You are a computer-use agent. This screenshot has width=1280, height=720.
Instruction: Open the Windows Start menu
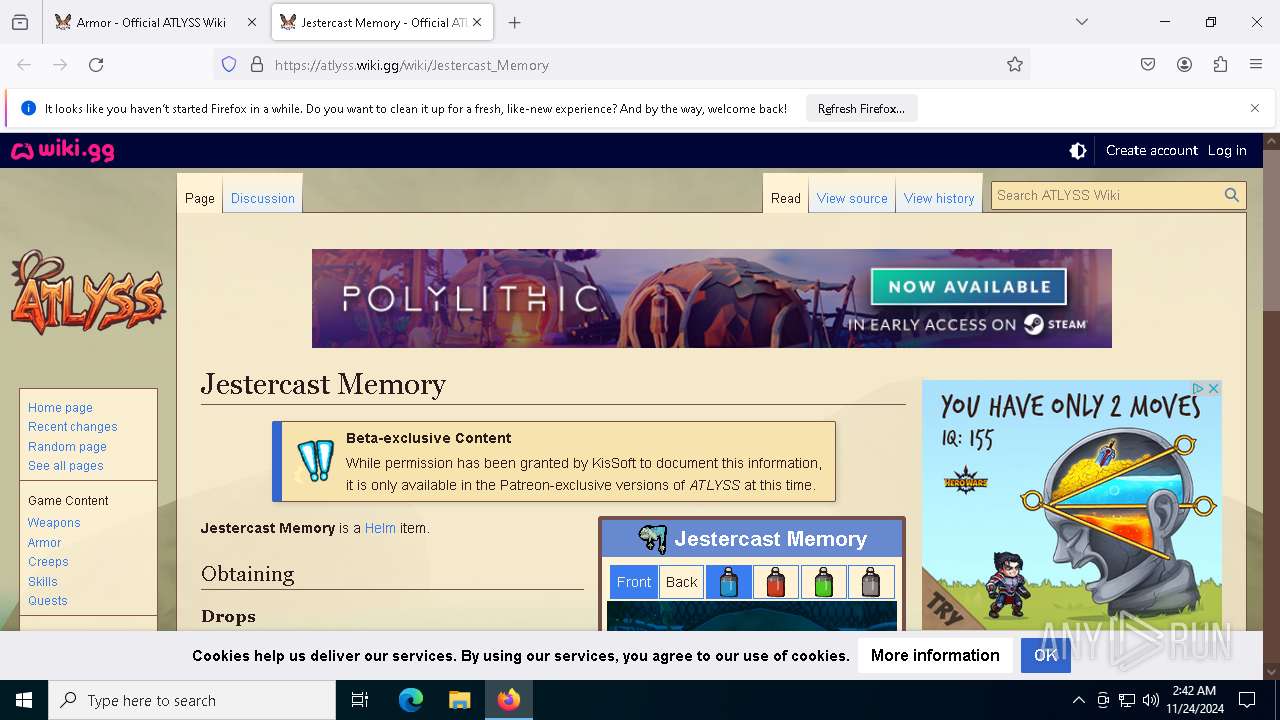click(24, 700)
